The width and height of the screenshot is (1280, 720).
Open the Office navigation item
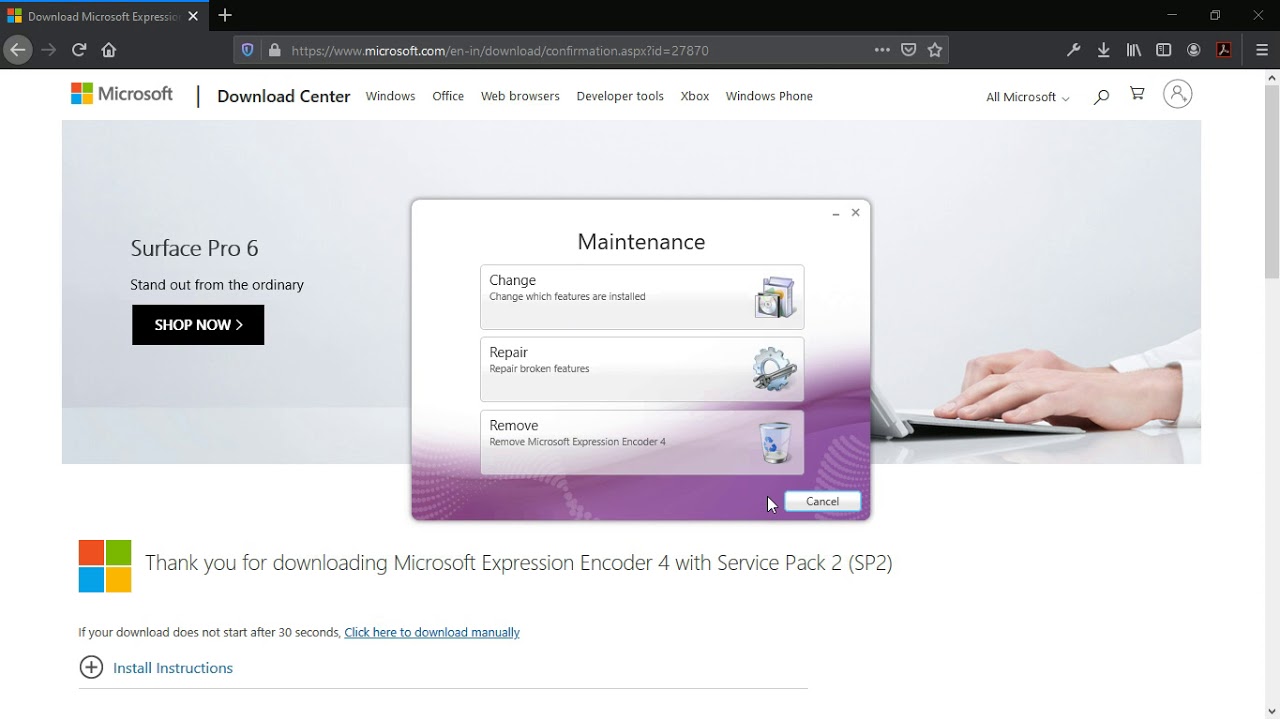click(448, 96)
